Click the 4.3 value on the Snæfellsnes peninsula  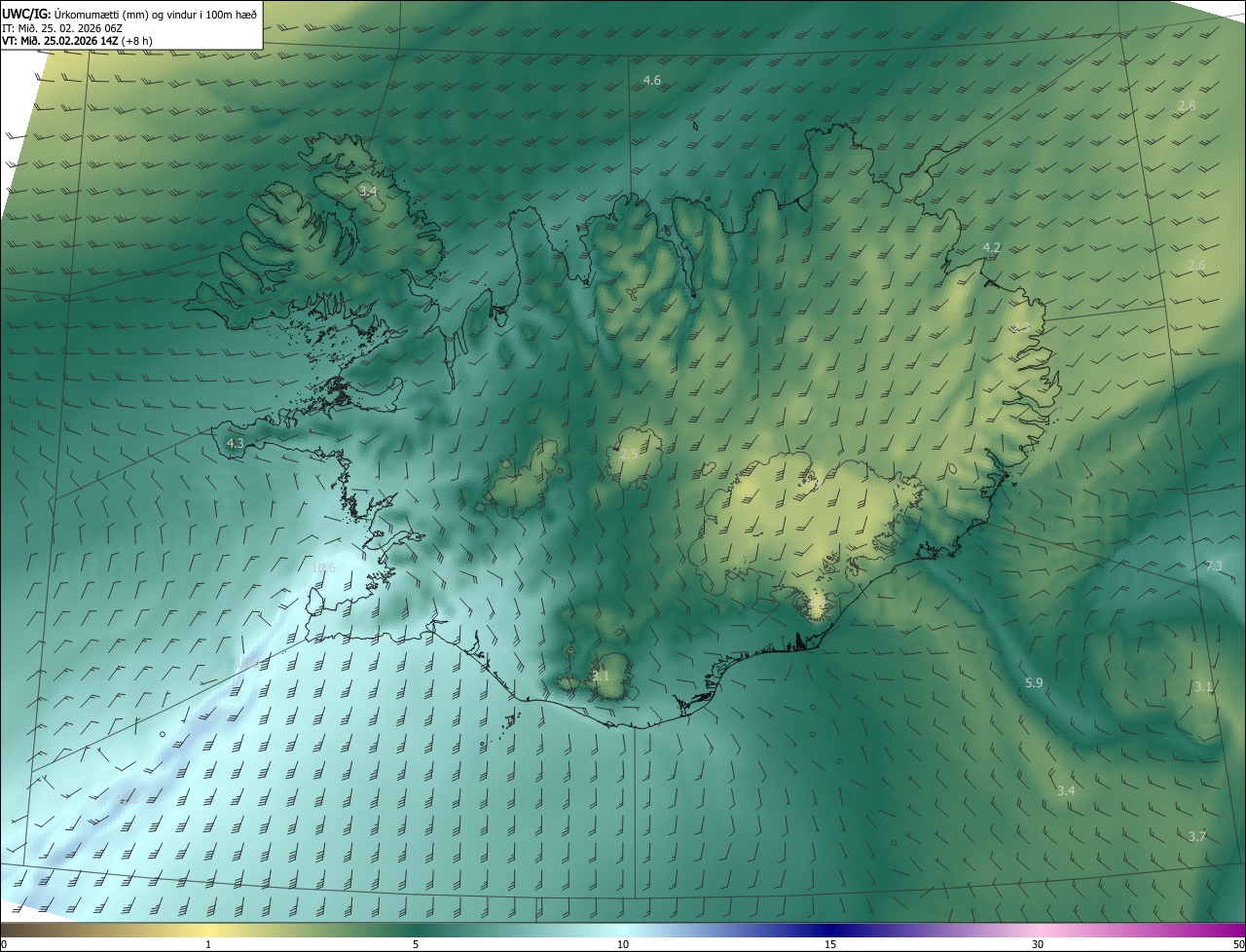(235, 443)
